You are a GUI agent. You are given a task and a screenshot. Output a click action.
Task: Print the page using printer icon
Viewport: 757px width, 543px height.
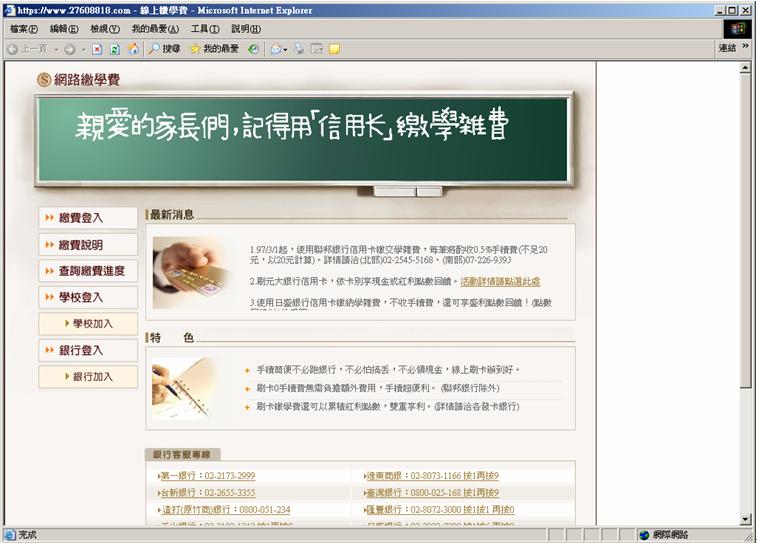click(x=298, y=48)
